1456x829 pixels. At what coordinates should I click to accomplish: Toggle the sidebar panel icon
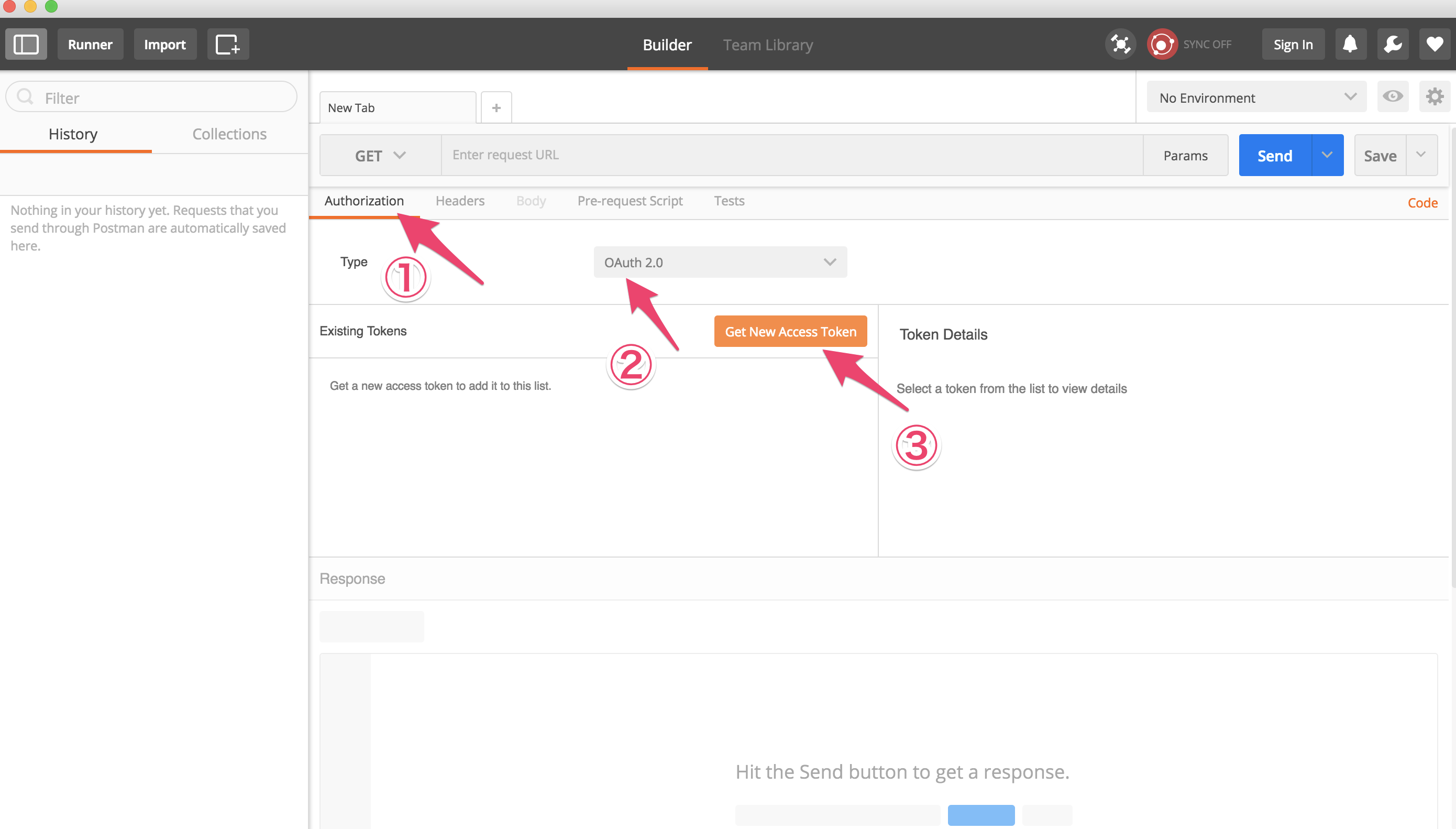click(26, 44)
